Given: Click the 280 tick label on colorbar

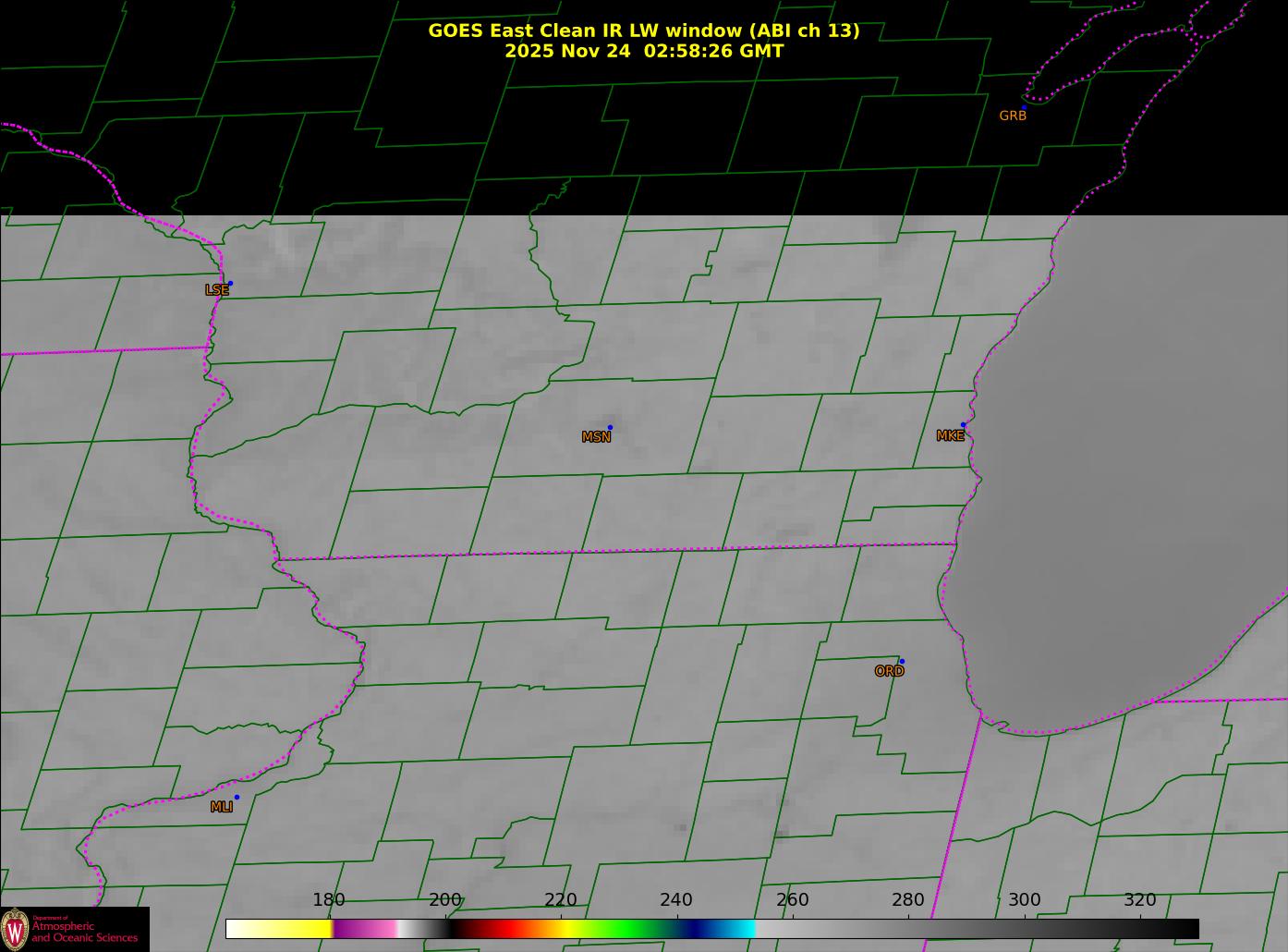Looking at the screenshot, I should point(907,900).
